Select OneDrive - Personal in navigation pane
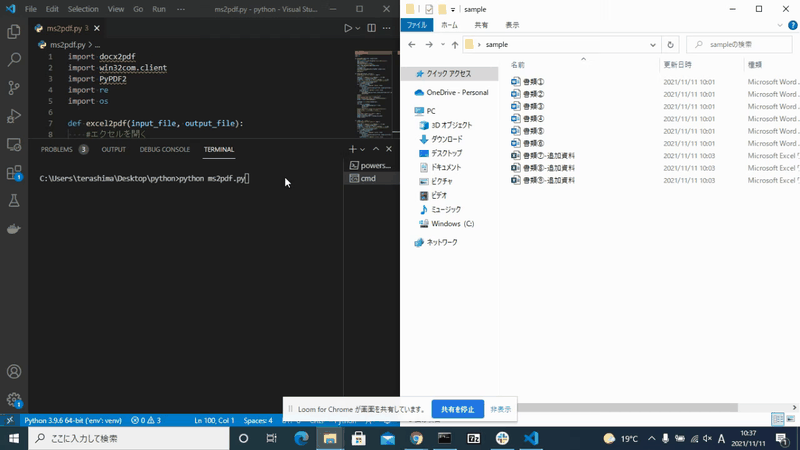Screen dimensions: 800x450 [x=451, y=92]
